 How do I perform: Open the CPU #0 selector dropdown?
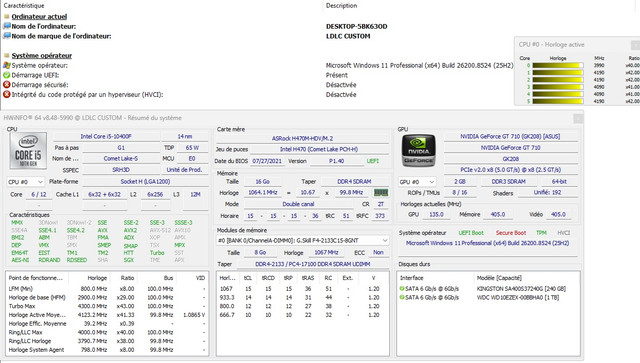tap(26, 182)
